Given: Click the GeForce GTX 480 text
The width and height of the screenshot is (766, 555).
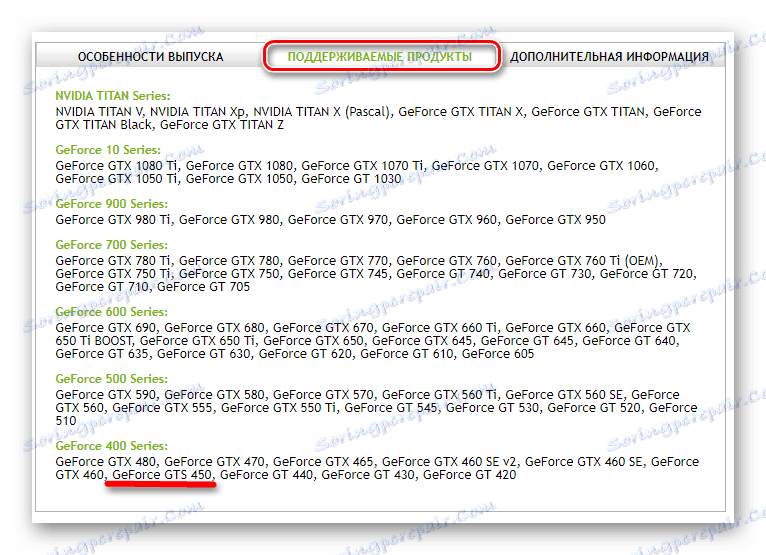Looking at the screenshot, I should point(106,462).
